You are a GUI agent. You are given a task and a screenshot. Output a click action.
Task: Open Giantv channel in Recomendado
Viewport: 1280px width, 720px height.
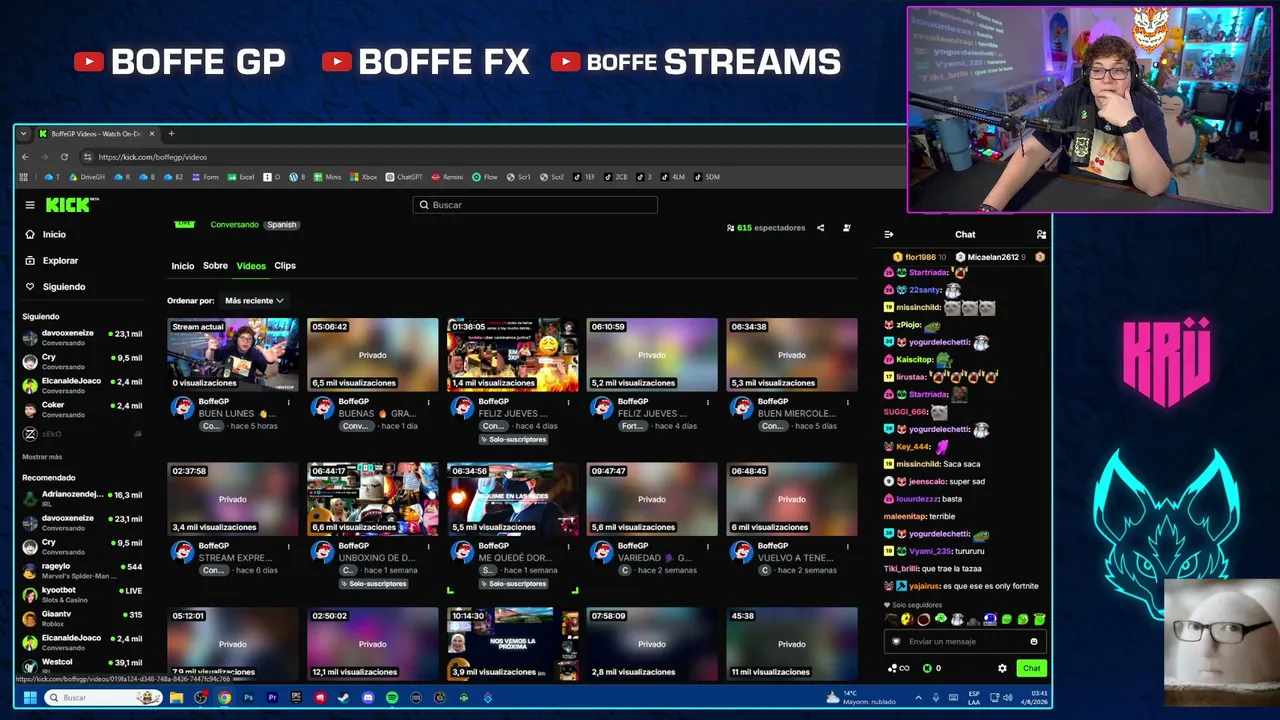pos(82,619)
